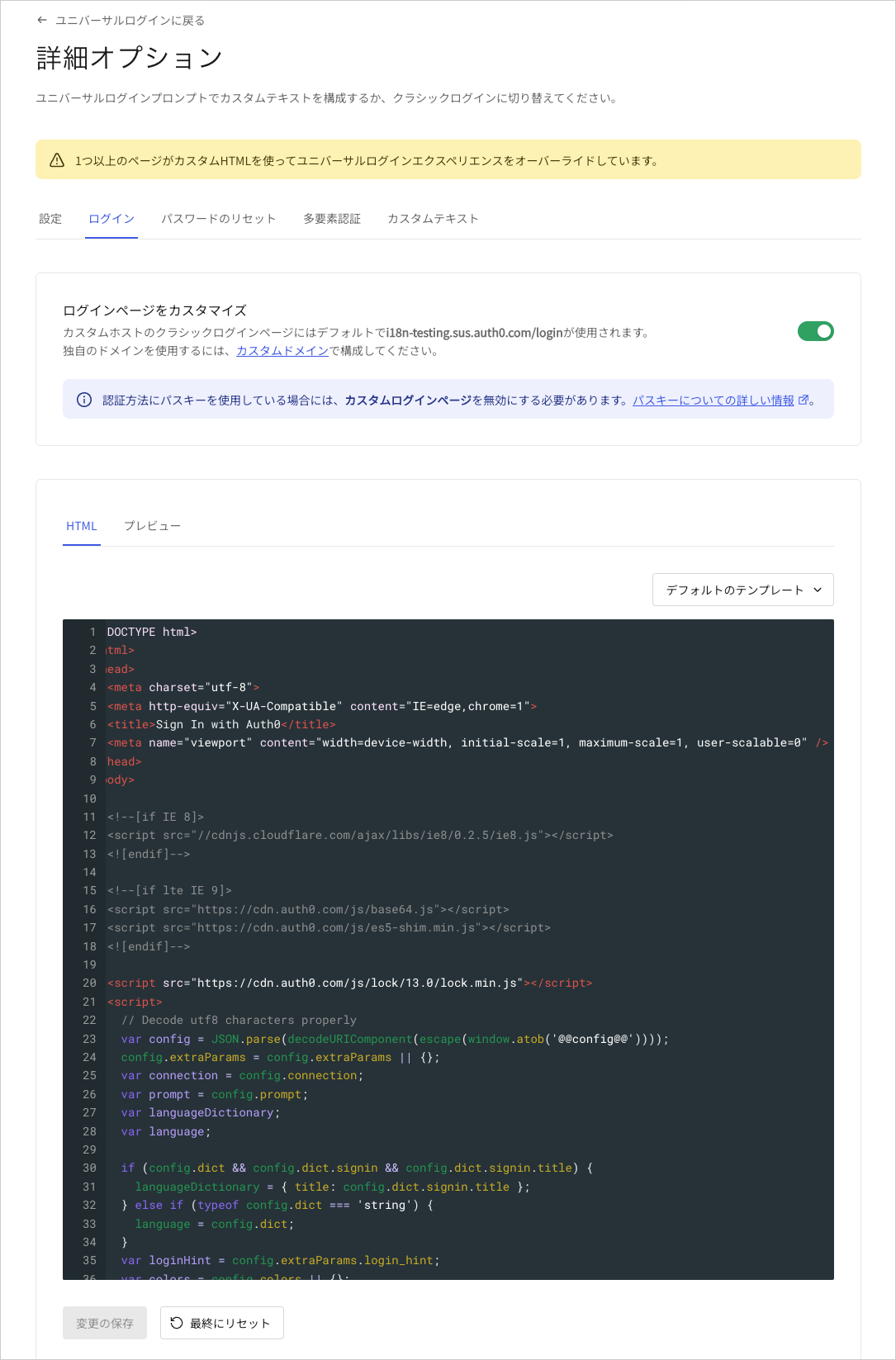
Task: Click code line 20 lock.min.js script source
Action: tap(349, 983)
